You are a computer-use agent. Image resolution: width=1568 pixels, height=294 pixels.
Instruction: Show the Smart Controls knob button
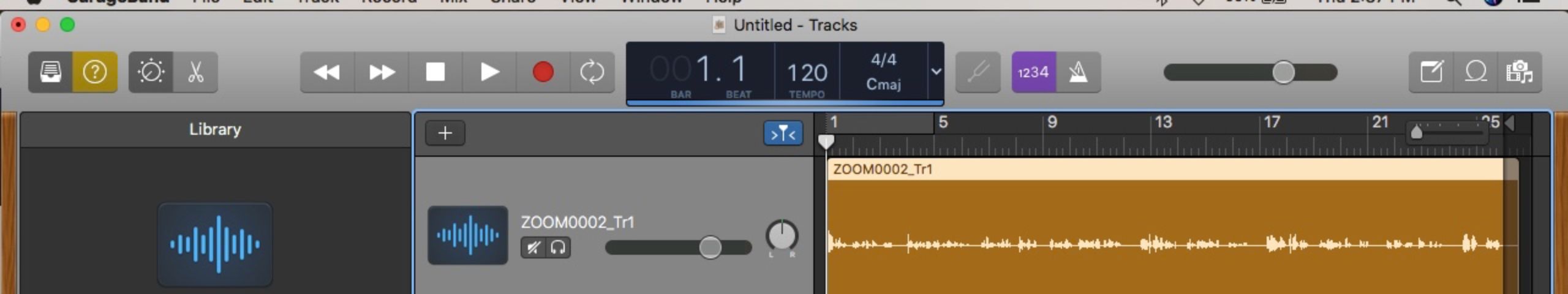(151, 72)
